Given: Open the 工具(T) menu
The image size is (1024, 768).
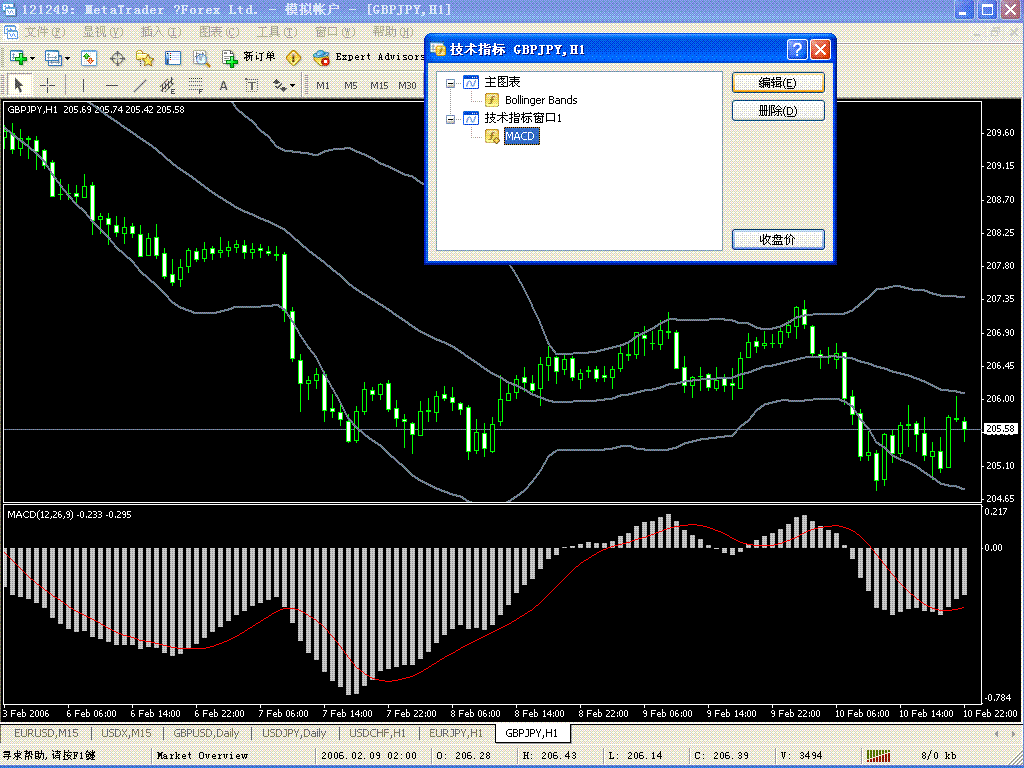Looking at the screenshot, I should pos(277,31).
